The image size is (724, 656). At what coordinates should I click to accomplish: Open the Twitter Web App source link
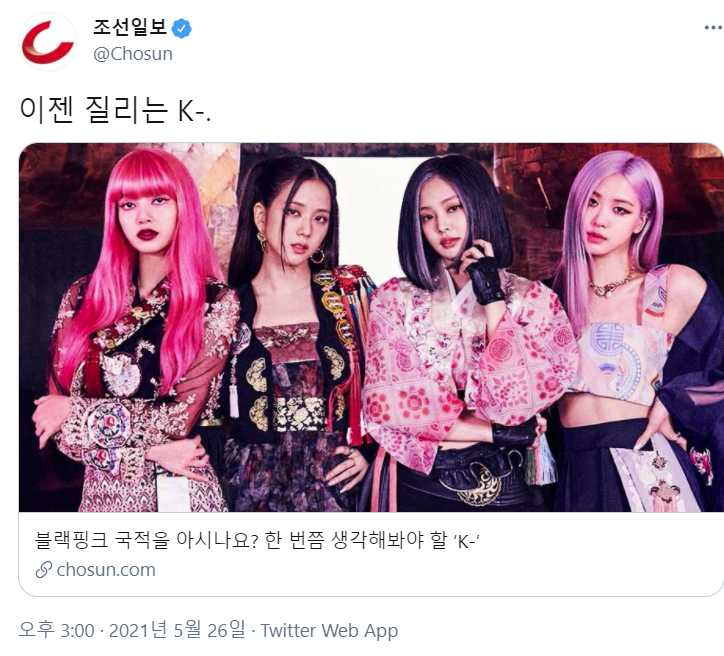pos(329,631)
